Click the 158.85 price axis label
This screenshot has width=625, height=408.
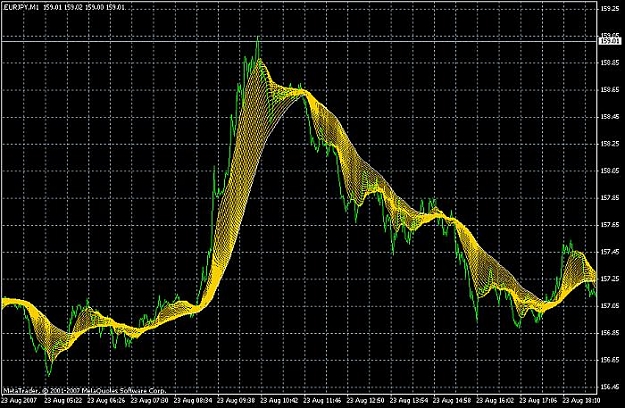(610, 63)
